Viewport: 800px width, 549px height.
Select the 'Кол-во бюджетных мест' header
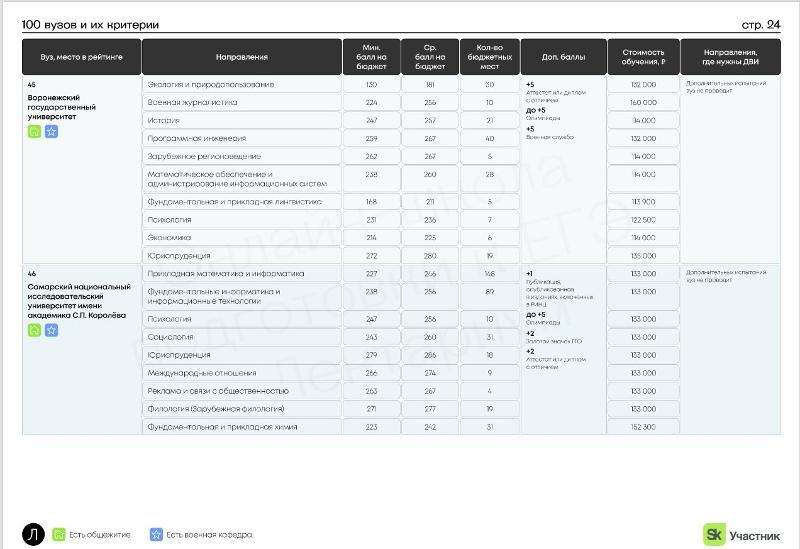[x=490, y=57]
